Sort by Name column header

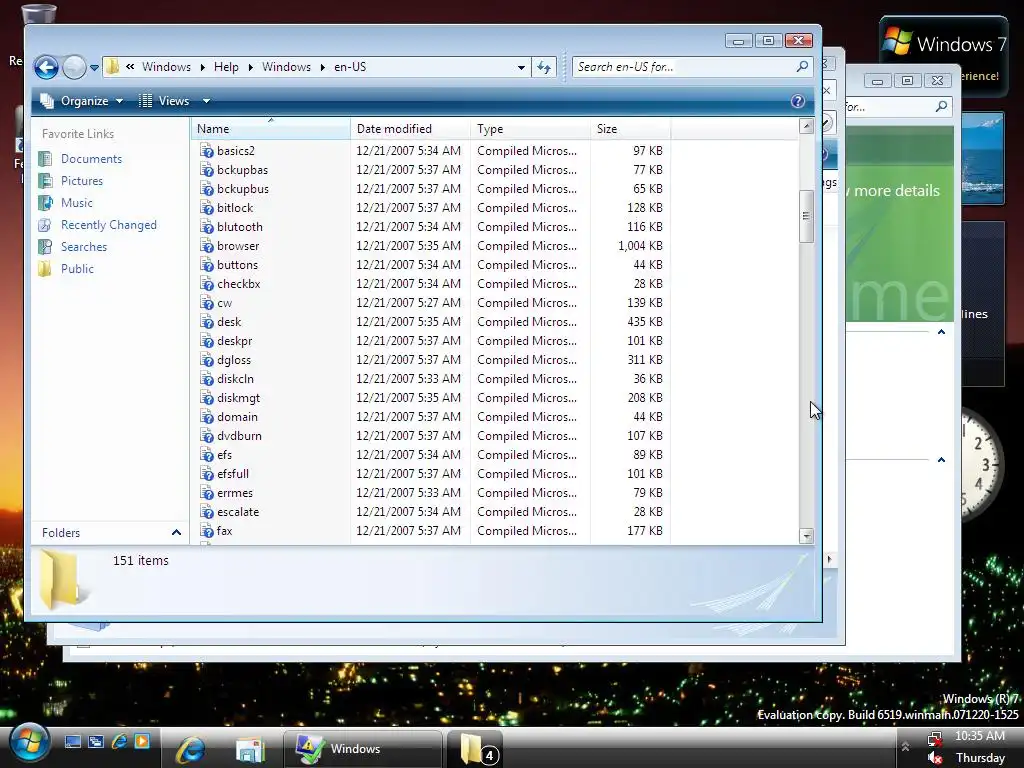[271, 129]
